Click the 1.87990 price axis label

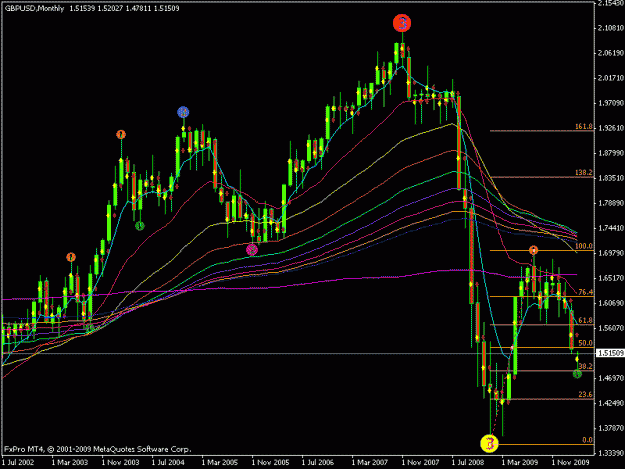coord(611,153)
